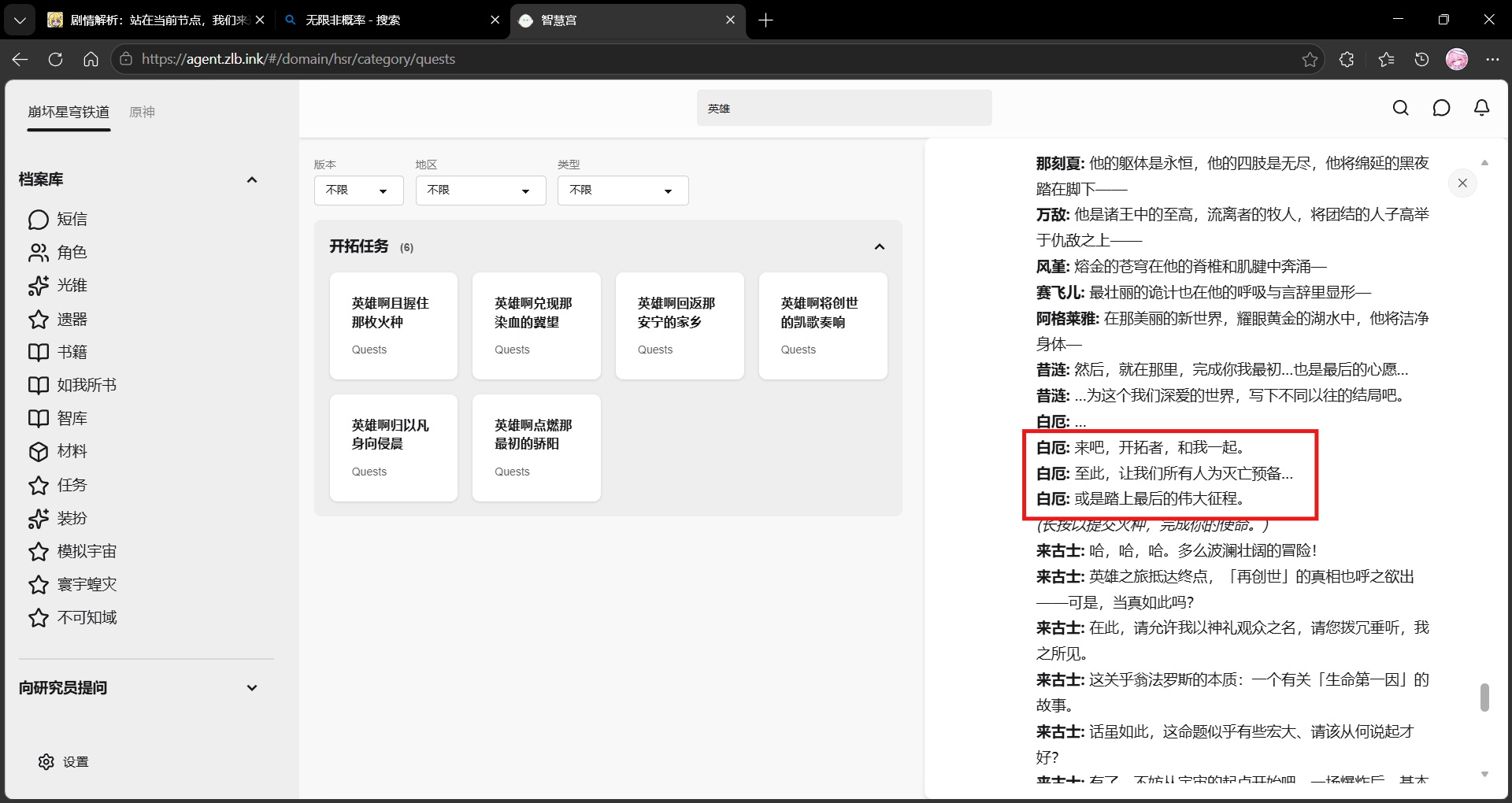Open the 英雄啊目握住那枚火种 quest card
This screenshot has width=1512, height=803.
pos(394,326)
